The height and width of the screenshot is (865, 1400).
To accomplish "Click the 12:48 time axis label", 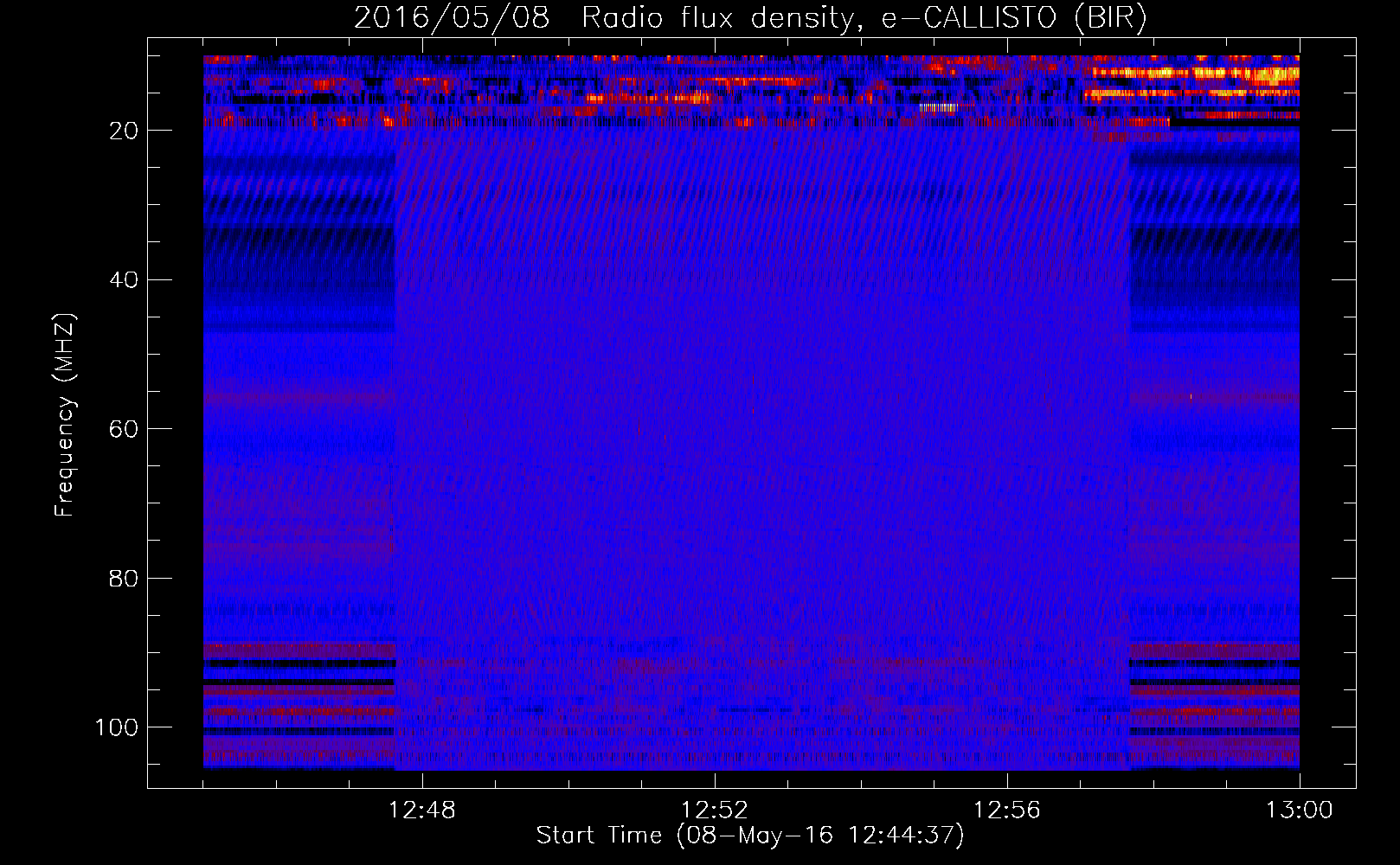I will pyautogui.click(x=422, y=811).
